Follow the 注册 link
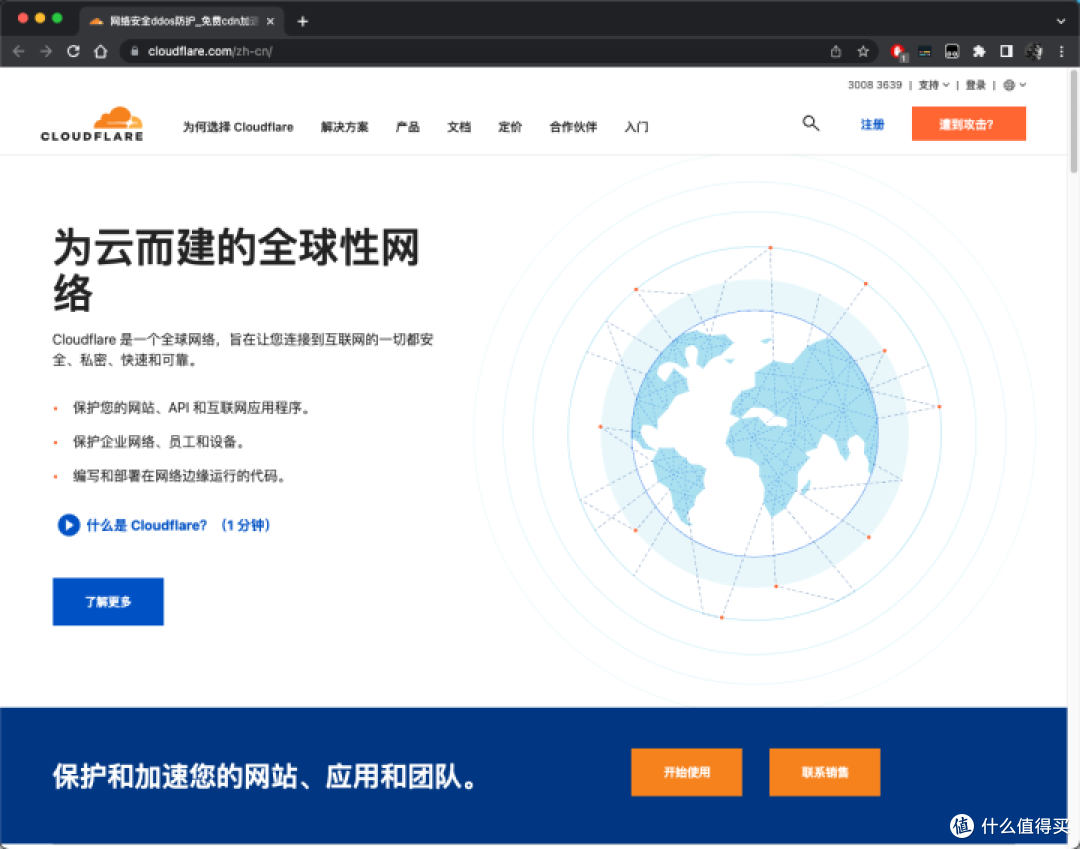The height and width of the screenshot is (849, 1080). coord(872,124)
